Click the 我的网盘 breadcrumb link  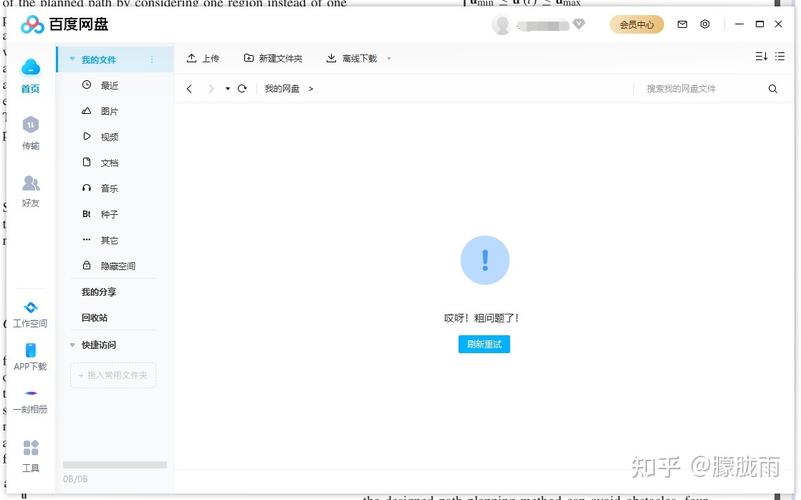tap(282, 89)
